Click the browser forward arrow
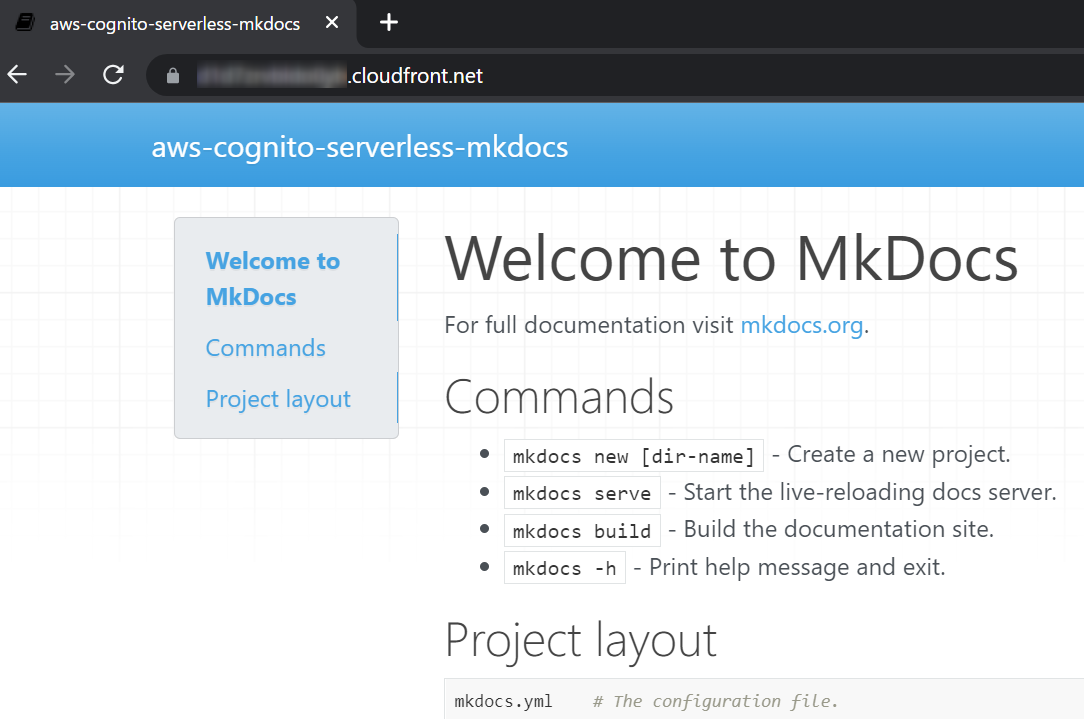The width and height of the screenshot is (1084, 719). coord(65,75)
